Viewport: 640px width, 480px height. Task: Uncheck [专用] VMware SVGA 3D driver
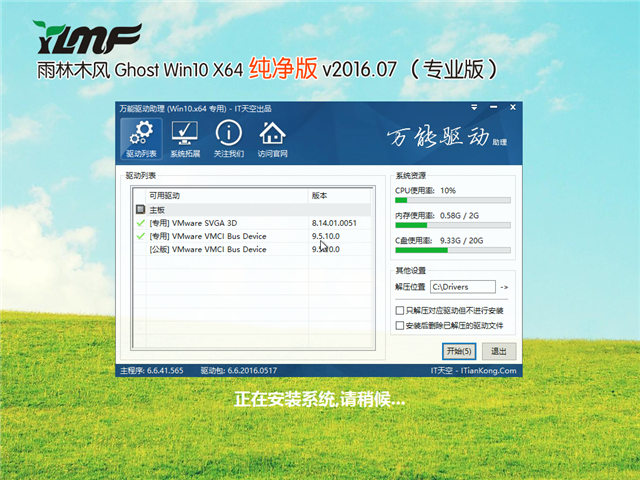[141, 223]
